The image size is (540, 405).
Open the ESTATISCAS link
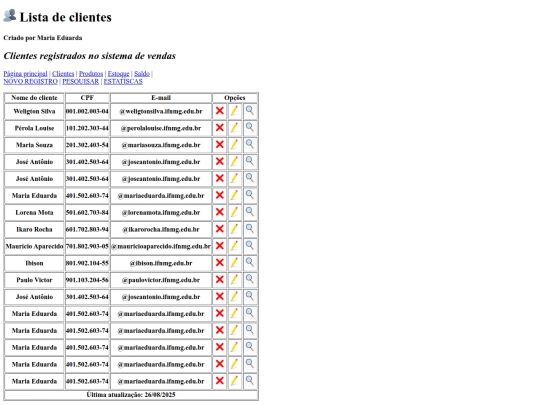point(123,82)
